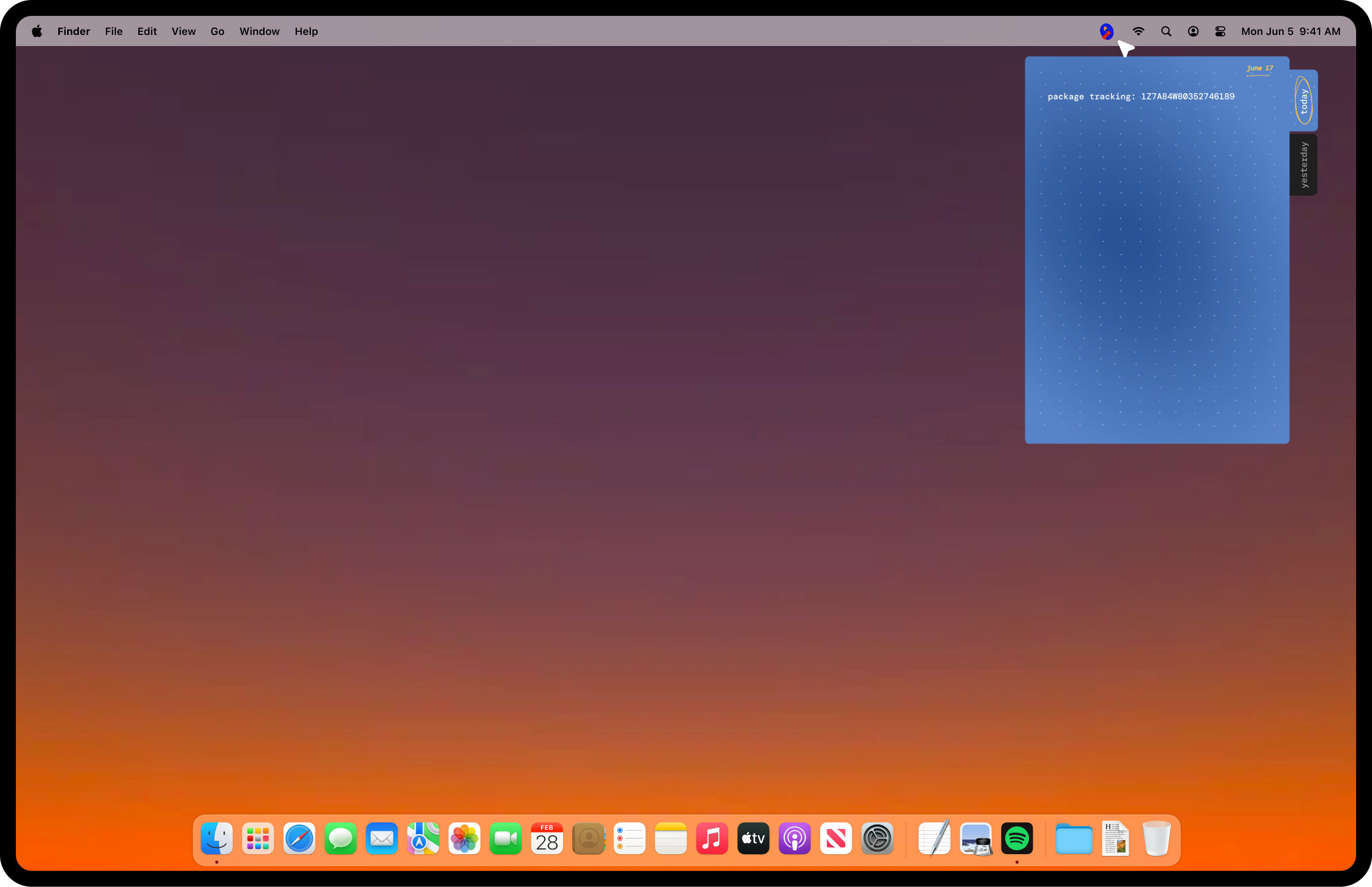The image size is (1372, 887).
Task: Open the Go menu
Action: 217,31
